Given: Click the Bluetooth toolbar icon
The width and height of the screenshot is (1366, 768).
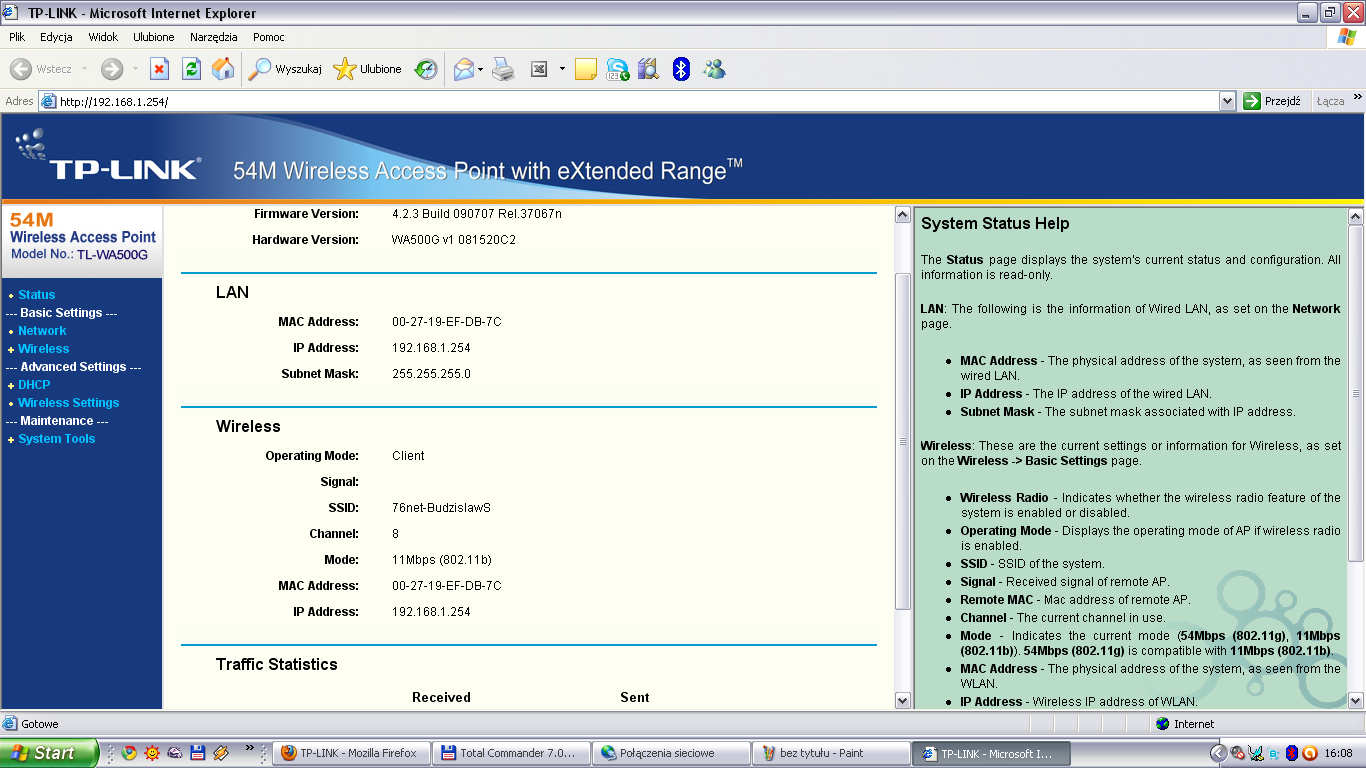Looking at the screenshot, I should tap(681, 69).
